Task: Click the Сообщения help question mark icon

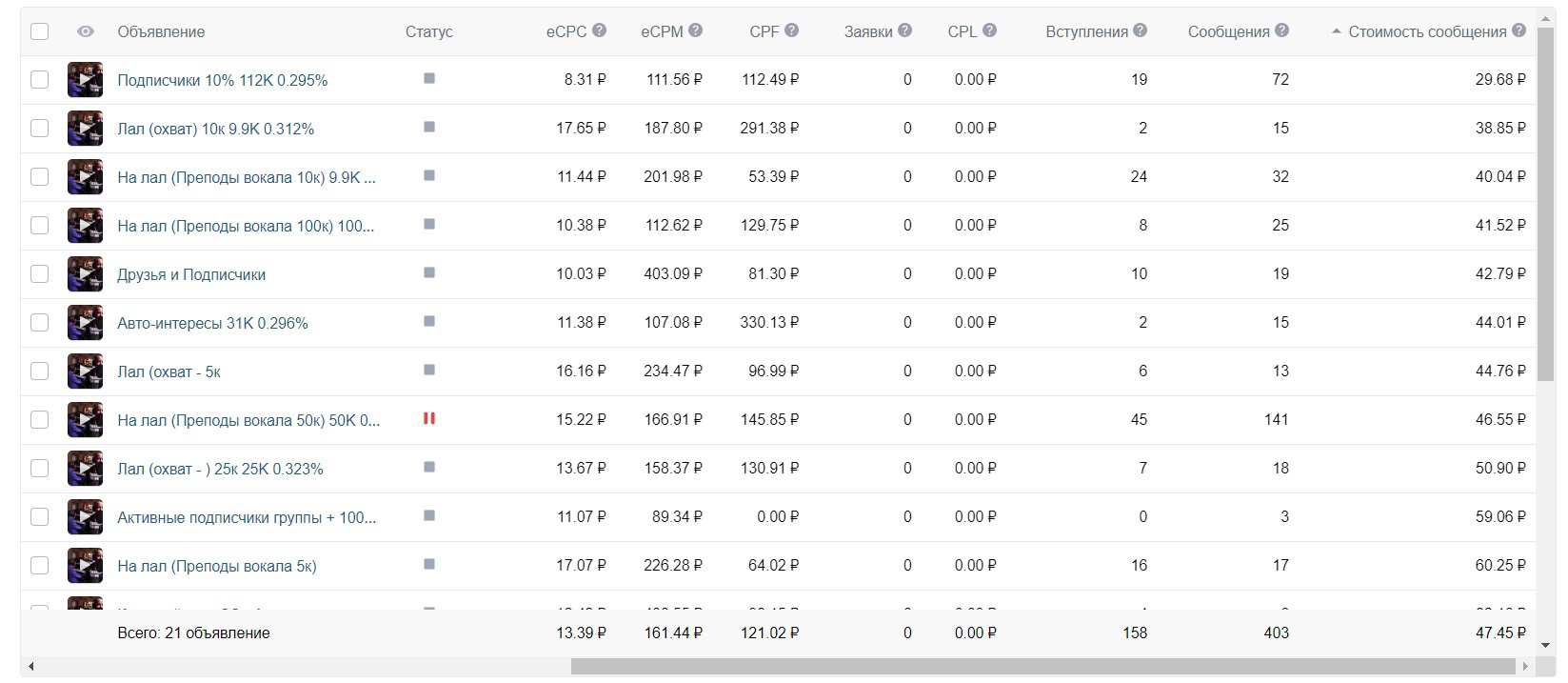Action: 1281,30
